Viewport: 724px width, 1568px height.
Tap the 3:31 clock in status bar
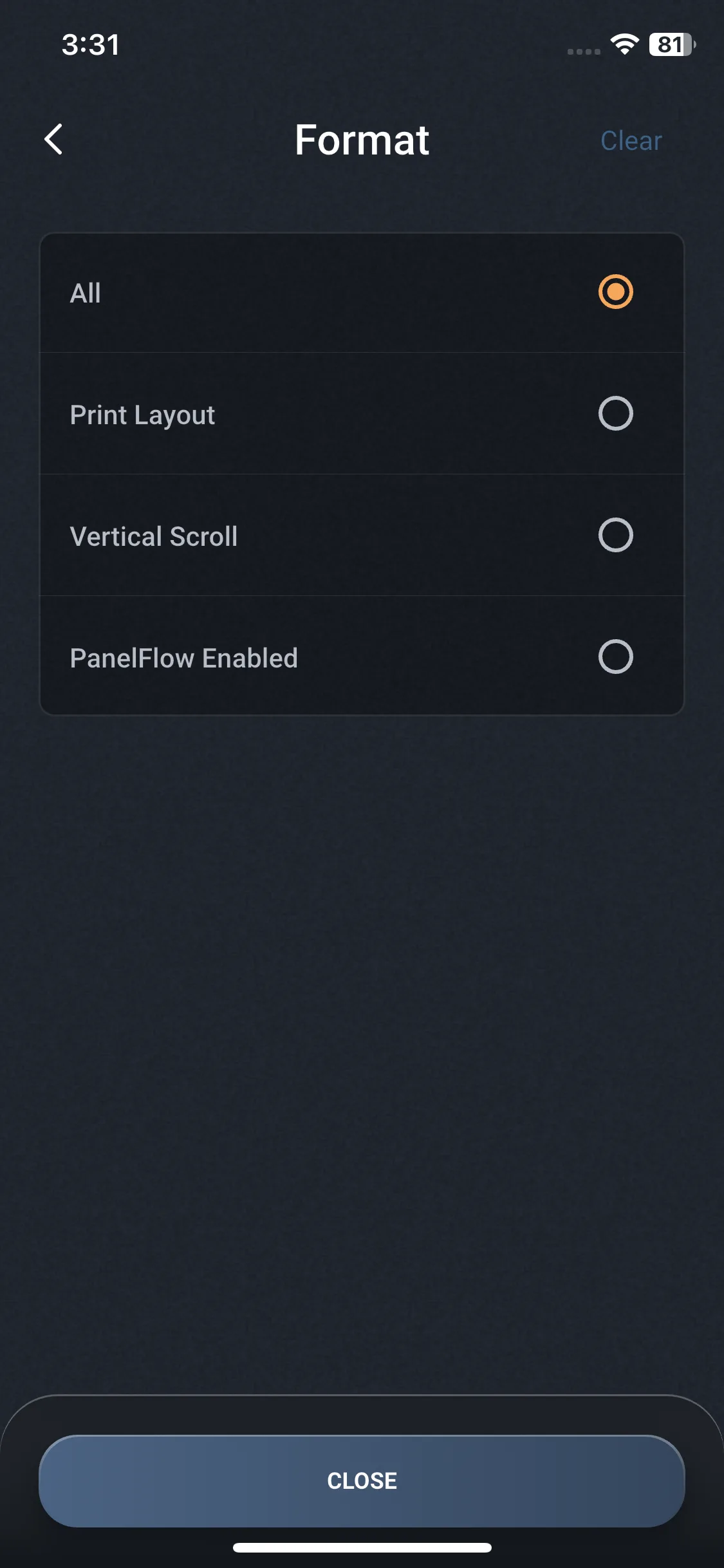[91, 45]
